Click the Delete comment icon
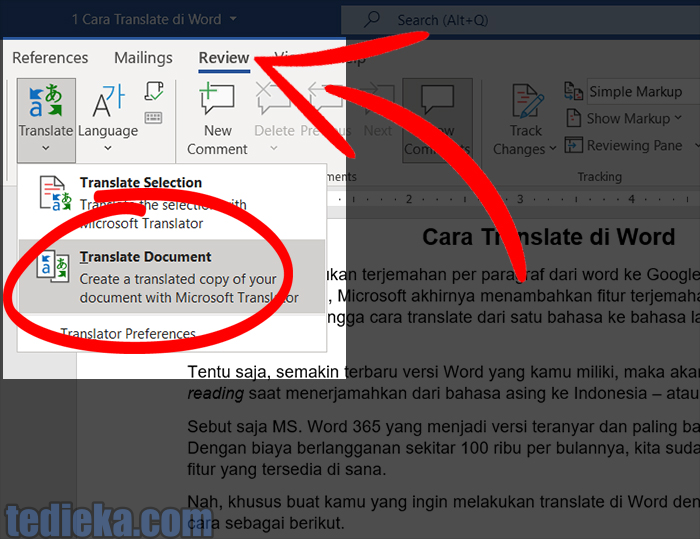The height and width of the screenshot is (539, 700). (273, 97)
